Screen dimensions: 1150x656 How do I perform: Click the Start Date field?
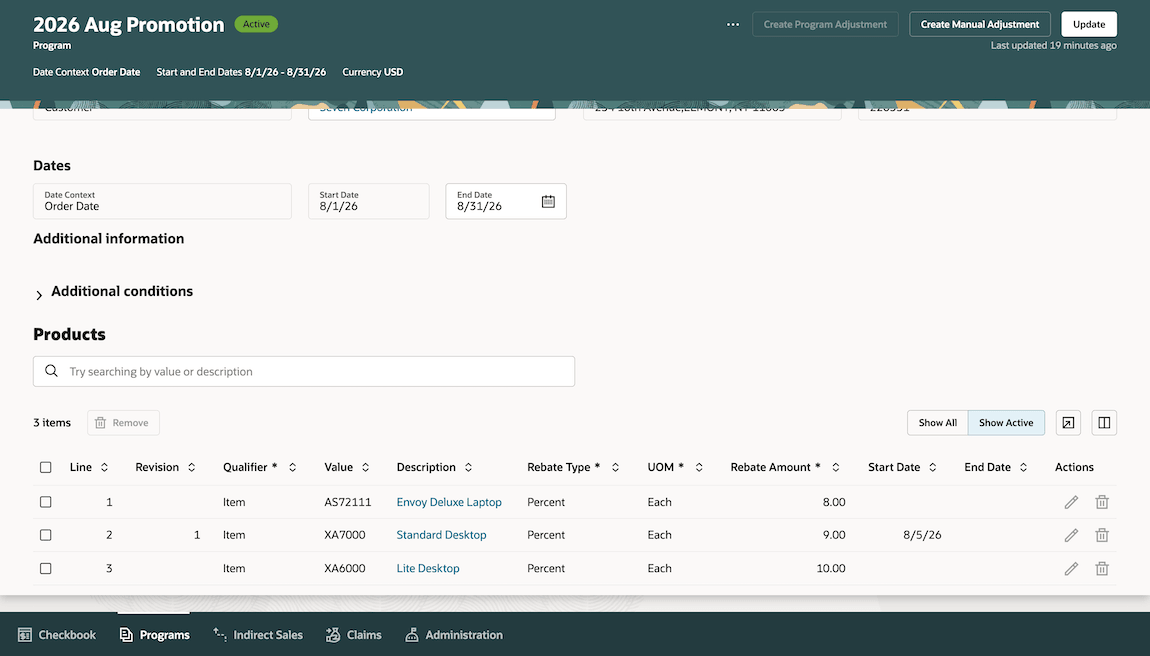368,201
